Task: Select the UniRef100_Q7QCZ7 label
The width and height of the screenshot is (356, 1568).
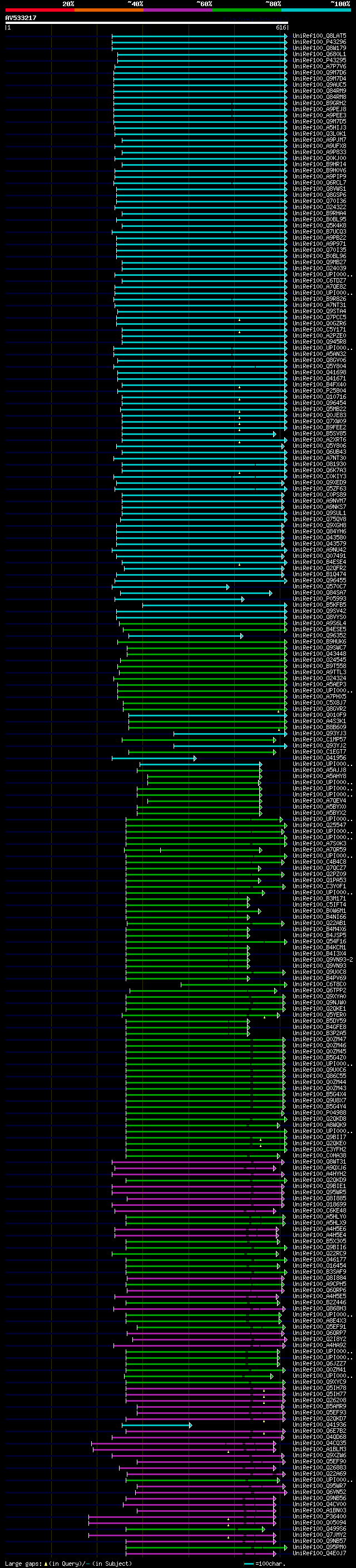Action: tap(319, 868)
